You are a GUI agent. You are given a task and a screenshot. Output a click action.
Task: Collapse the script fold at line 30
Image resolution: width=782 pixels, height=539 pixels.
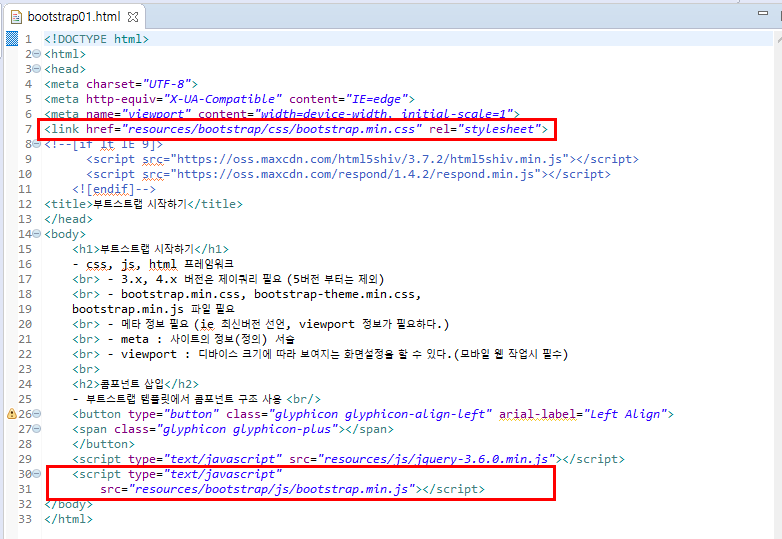click(36, 474)
